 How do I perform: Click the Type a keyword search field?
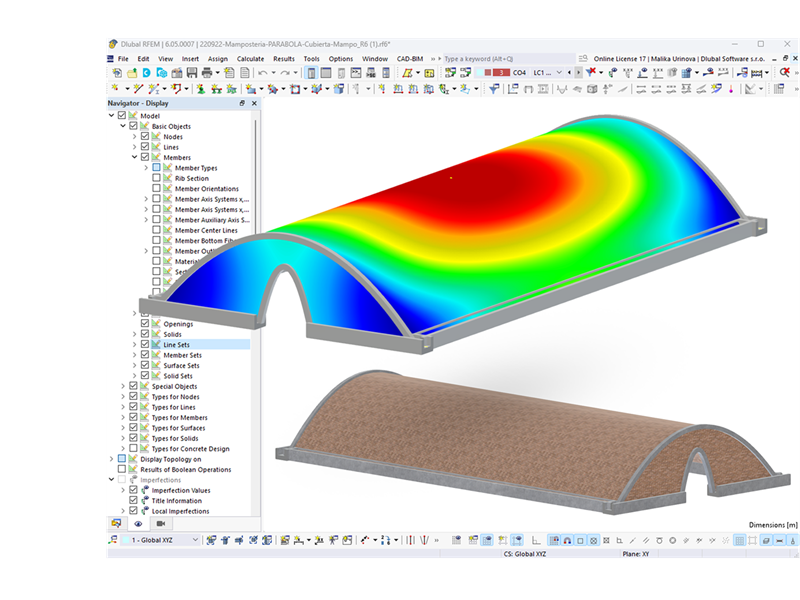click(x=509, y=59)
